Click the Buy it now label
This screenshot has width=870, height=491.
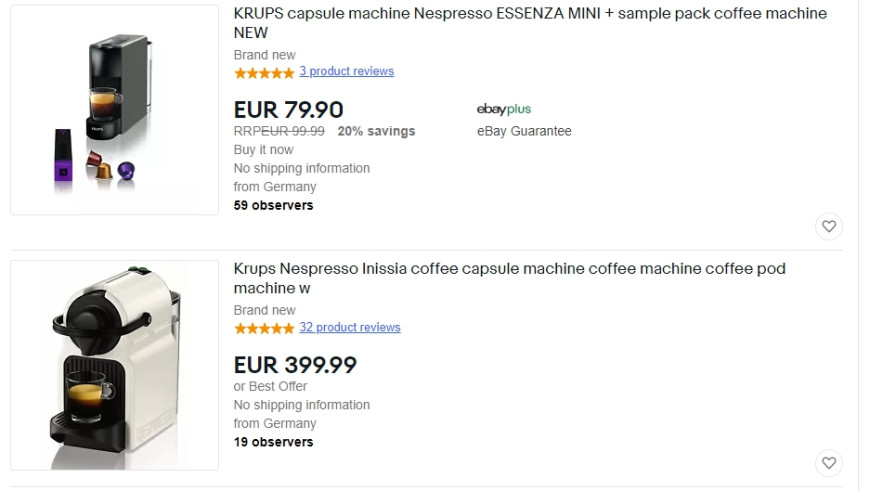(x=264, y=150)
